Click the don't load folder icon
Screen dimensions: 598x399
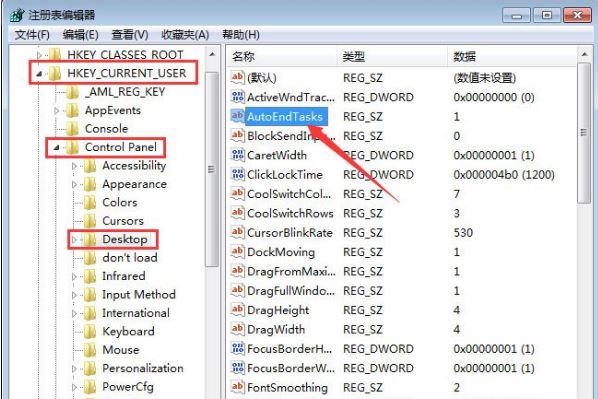[90, 257]
